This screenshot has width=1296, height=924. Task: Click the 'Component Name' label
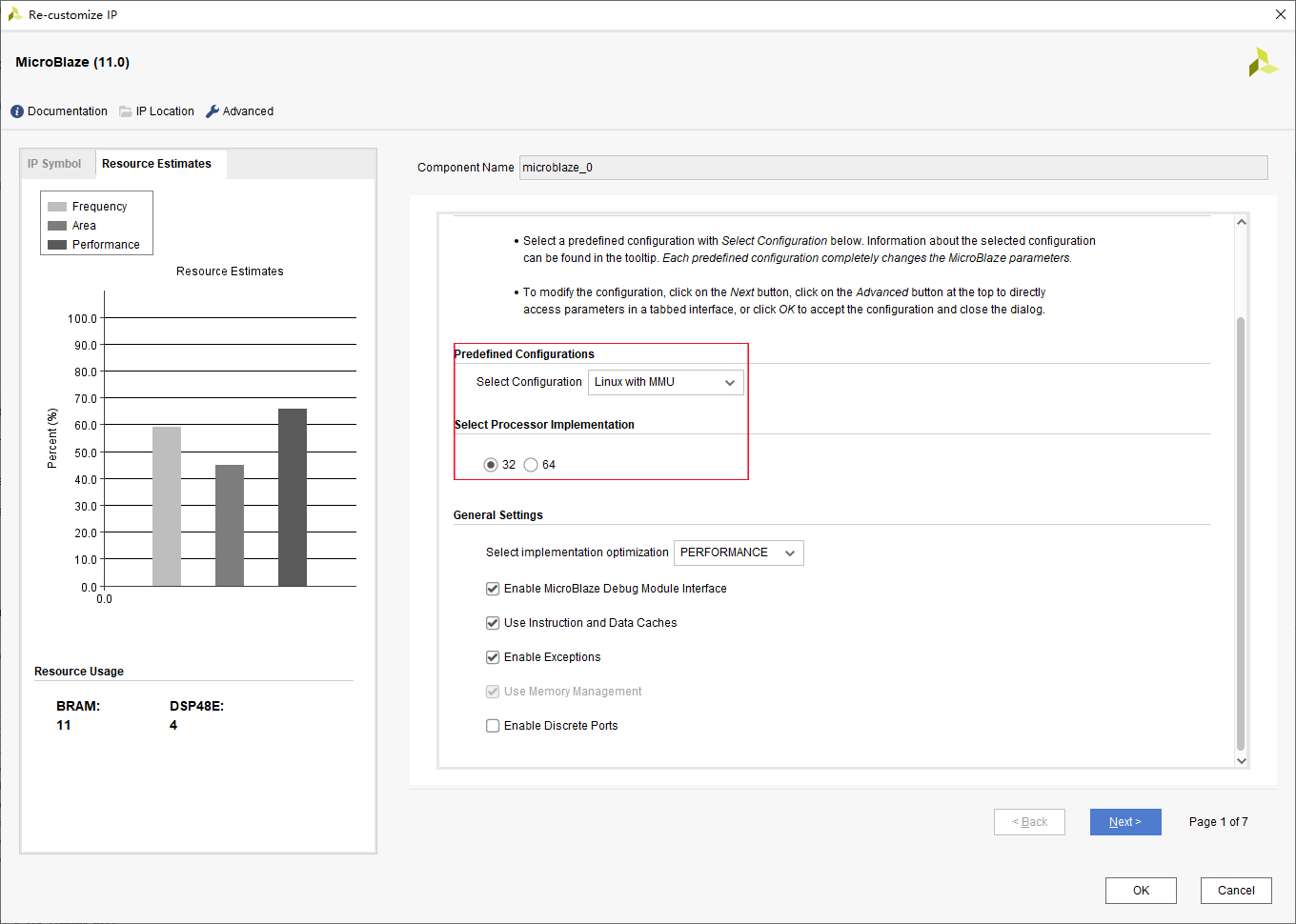465,168
